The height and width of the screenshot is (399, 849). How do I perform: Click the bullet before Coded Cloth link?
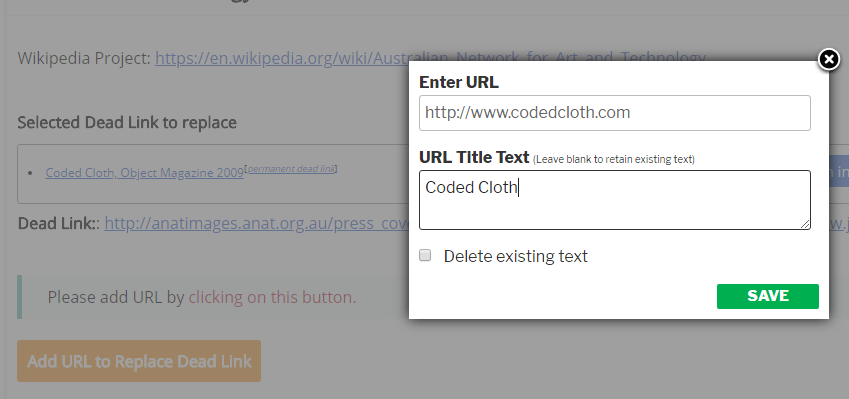[31, 173]
